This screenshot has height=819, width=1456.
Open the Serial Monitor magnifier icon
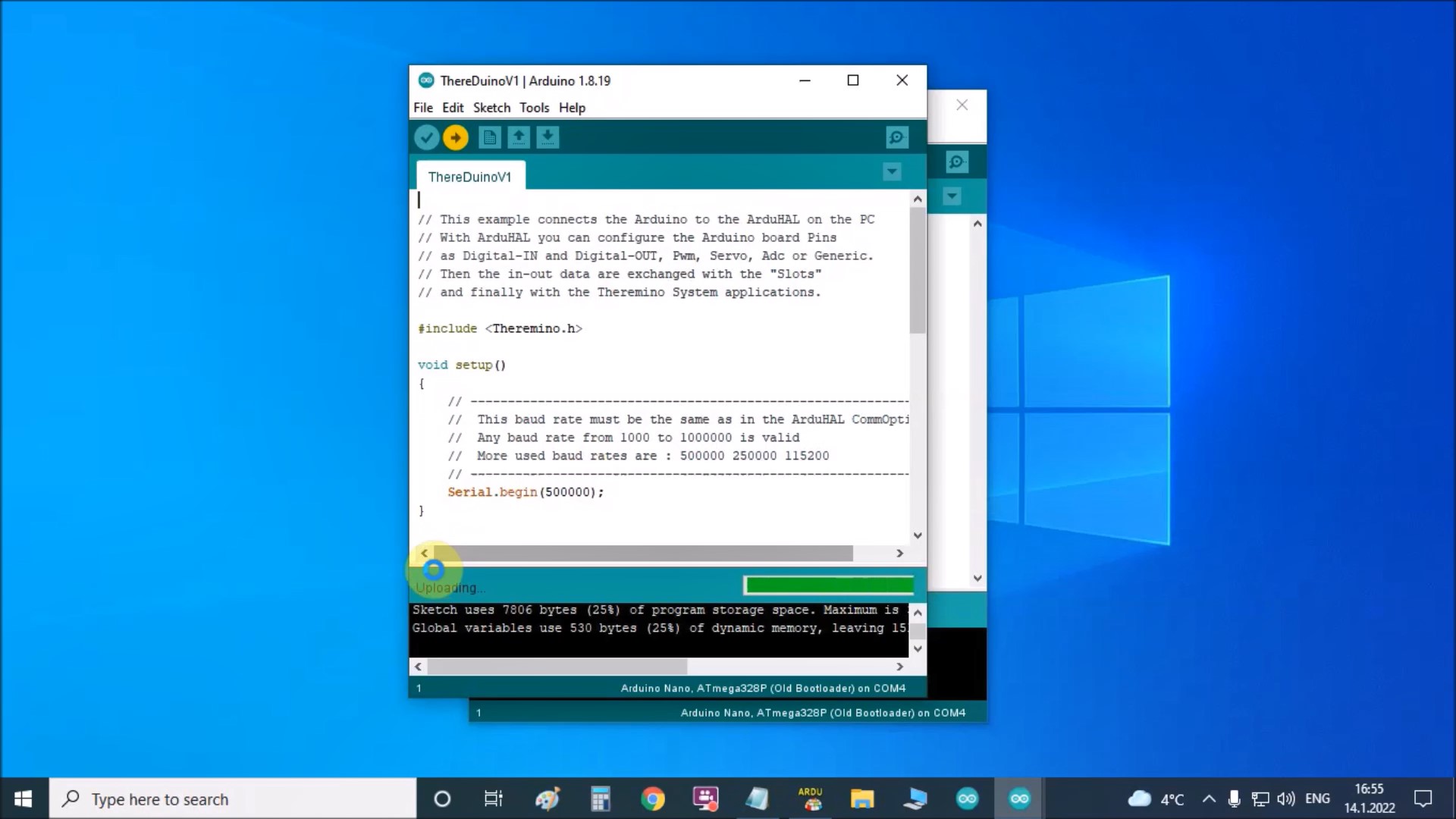[896, 137]
